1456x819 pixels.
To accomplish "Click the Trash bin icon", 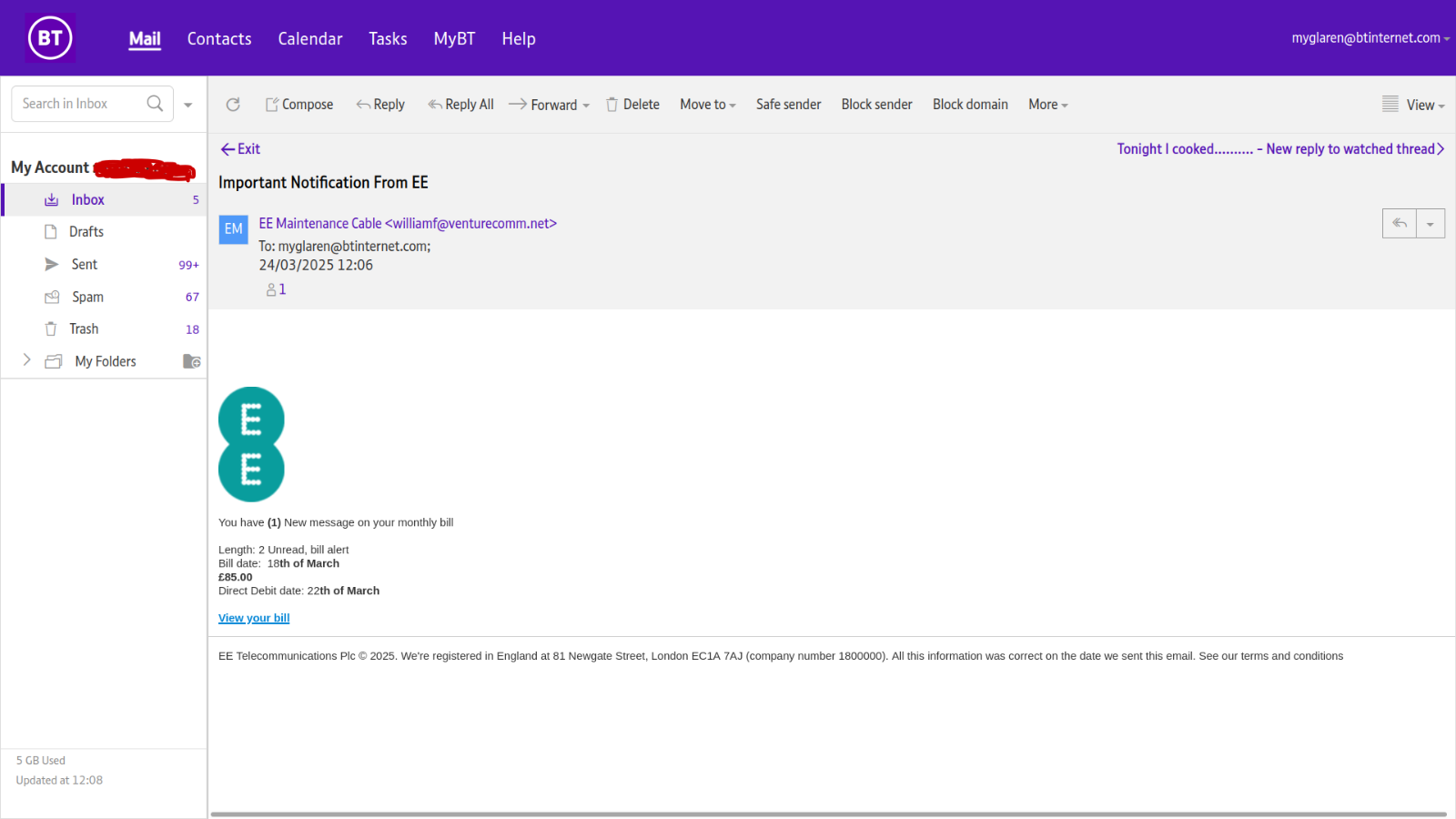I will tap(51, 329).
